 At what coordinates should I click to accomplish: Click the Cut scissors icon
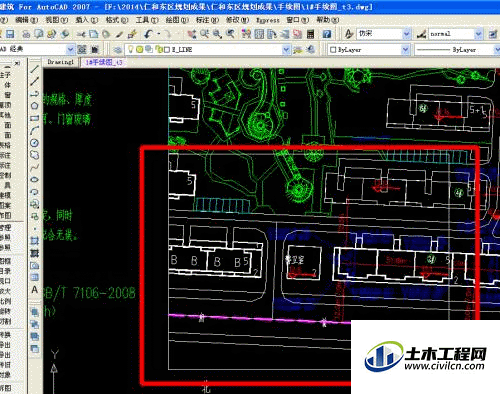[x=81, y=34]
